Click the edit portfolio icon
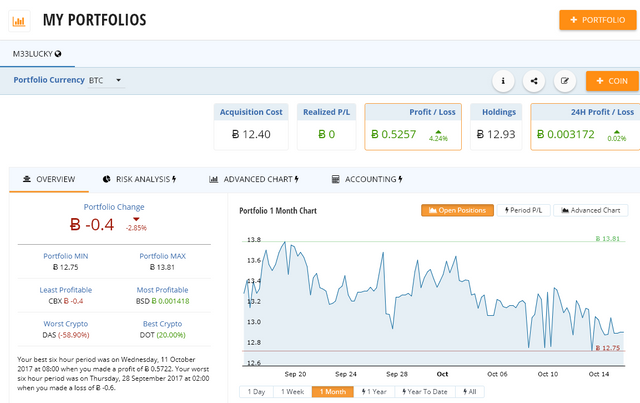The height and width of the screenshot is (403, 640). point(565,81)
